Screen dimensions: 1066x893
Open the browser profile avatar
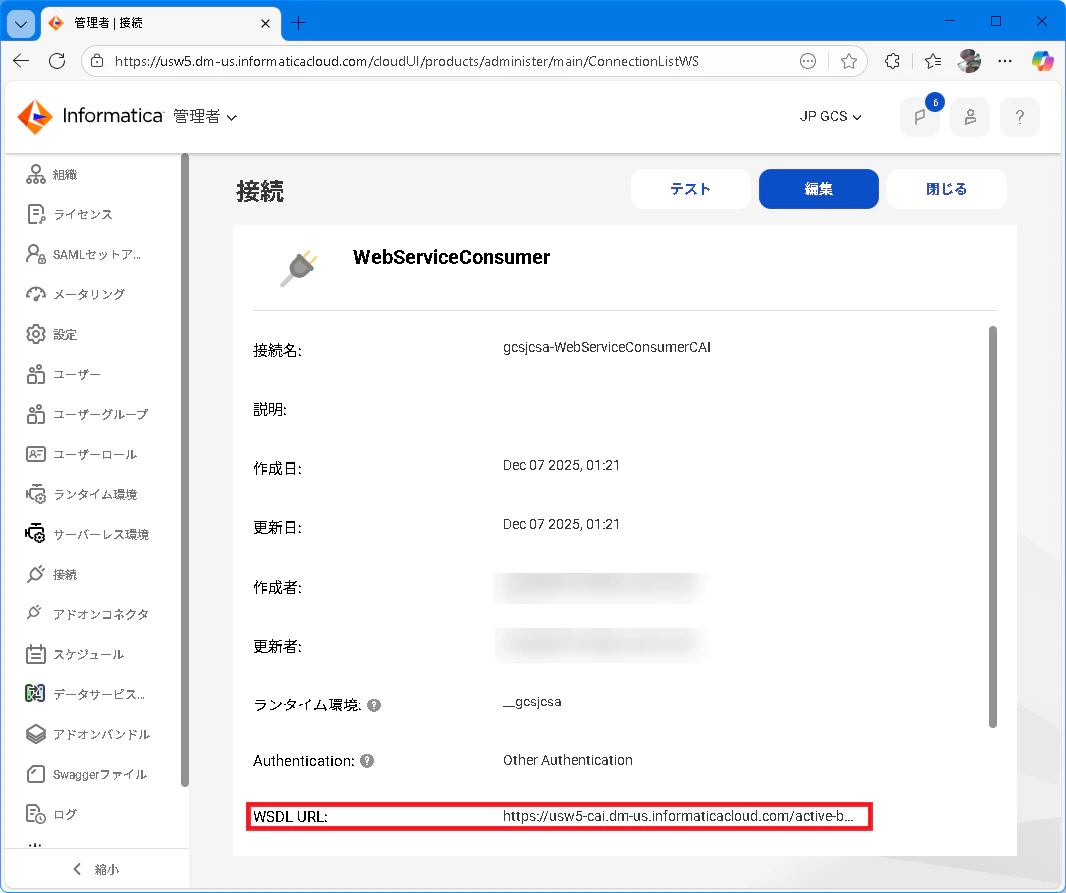[x=969, y=61]
